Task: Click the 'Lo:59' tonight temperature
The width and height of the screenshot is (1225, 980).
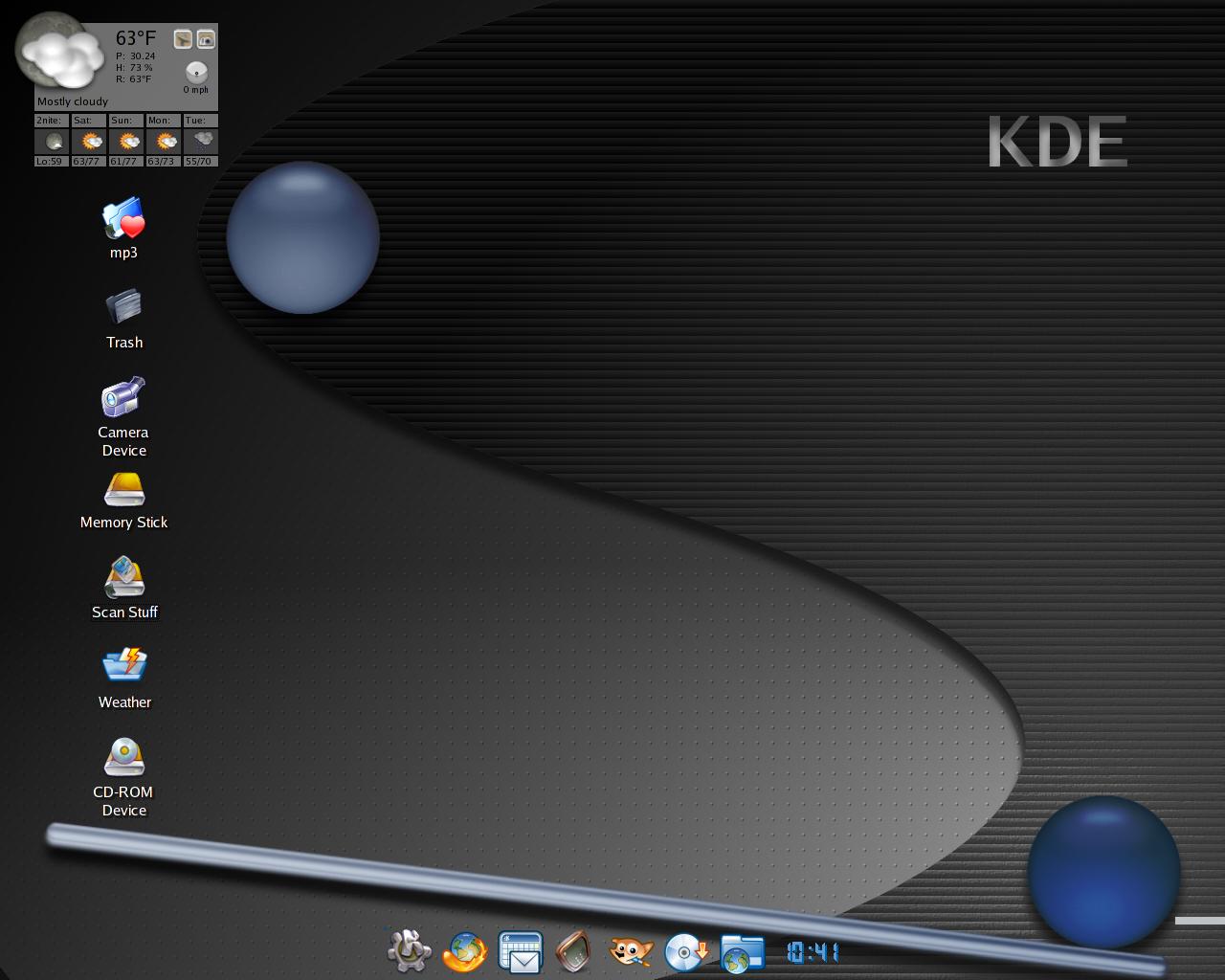Action: click(x=50, y=162)
